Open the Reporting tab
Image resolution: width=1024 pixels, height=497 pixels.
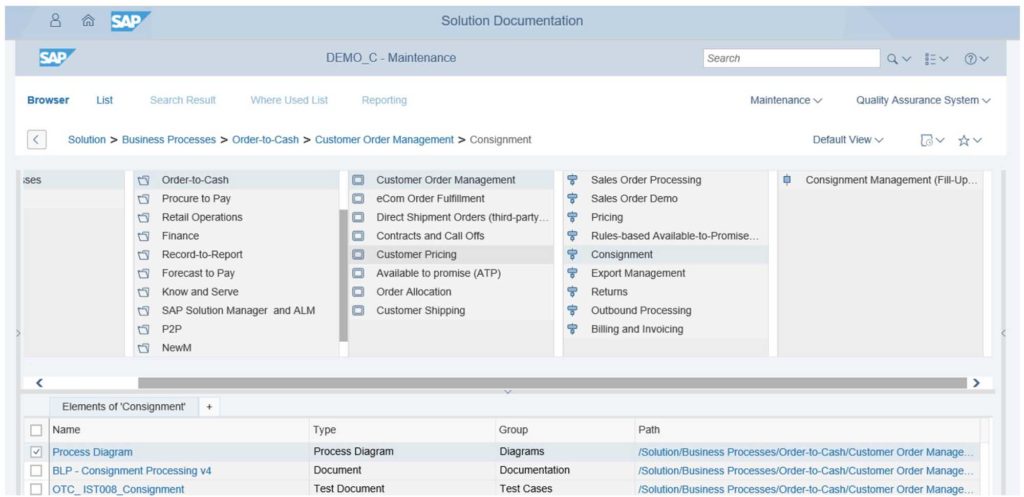(x=384, y=101)
